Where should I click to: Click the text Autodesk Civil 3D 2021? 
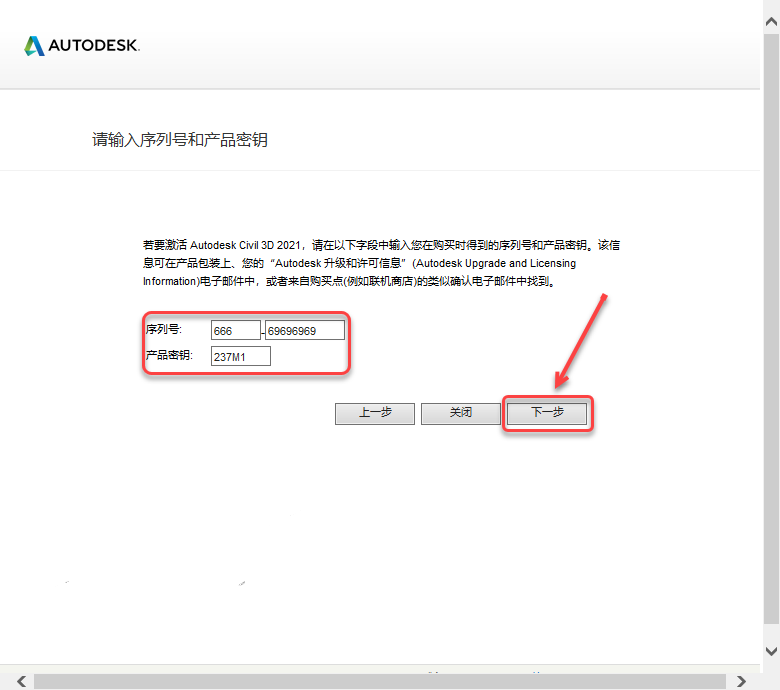[x=245, y=245]
